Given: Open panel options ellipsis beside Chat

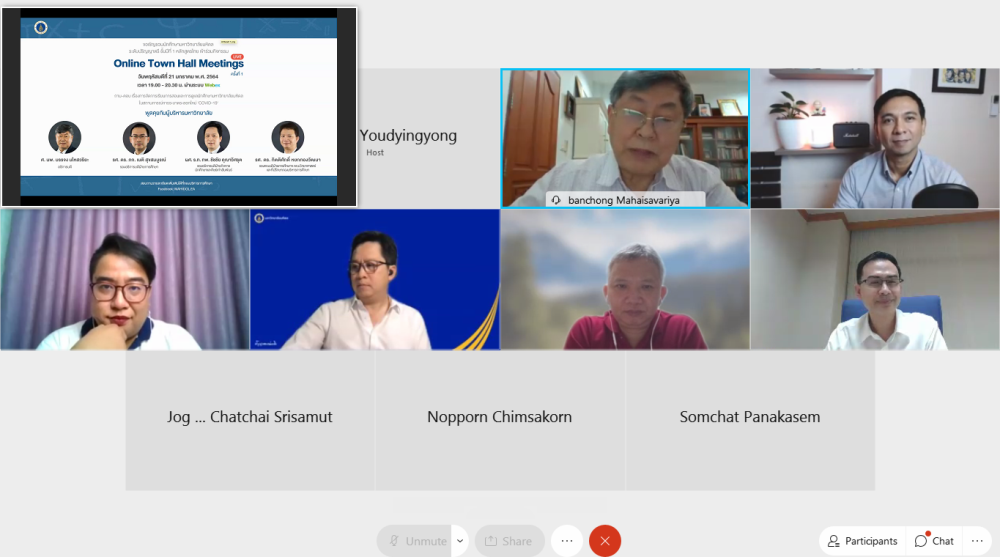Looking at the screenshot, I should pyautogui.click(x=977, y=541).
